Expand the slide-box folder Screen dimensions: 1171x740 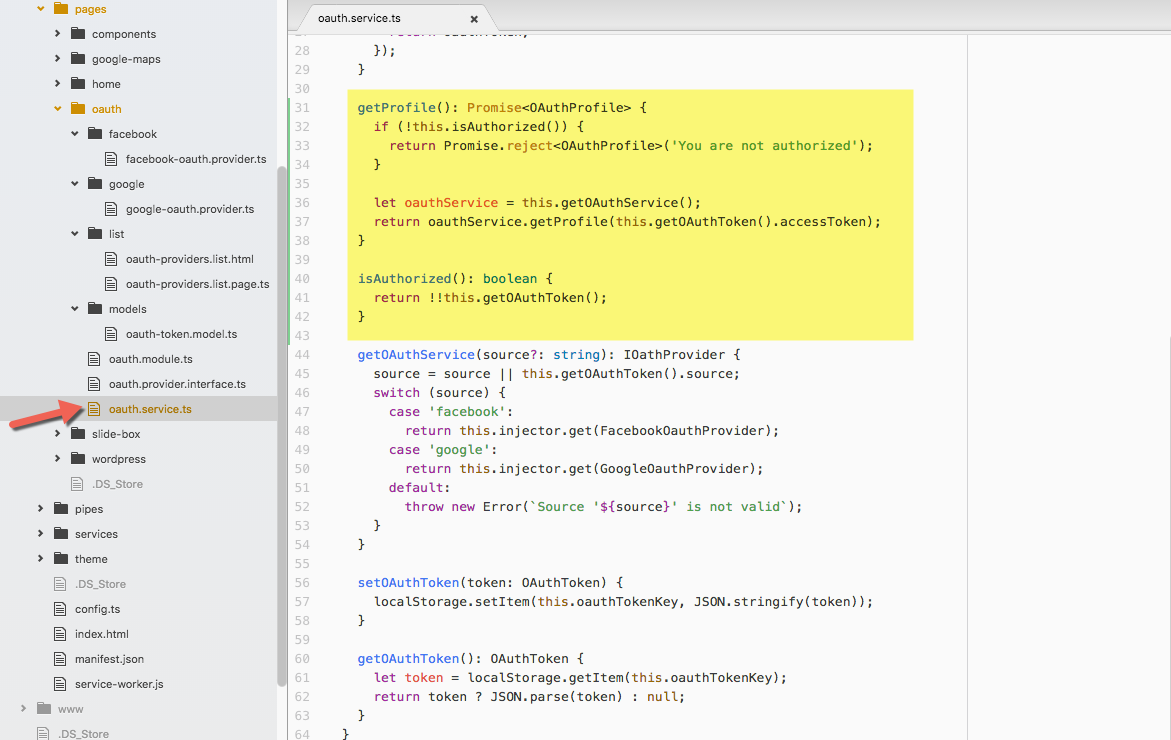(58, 434)
